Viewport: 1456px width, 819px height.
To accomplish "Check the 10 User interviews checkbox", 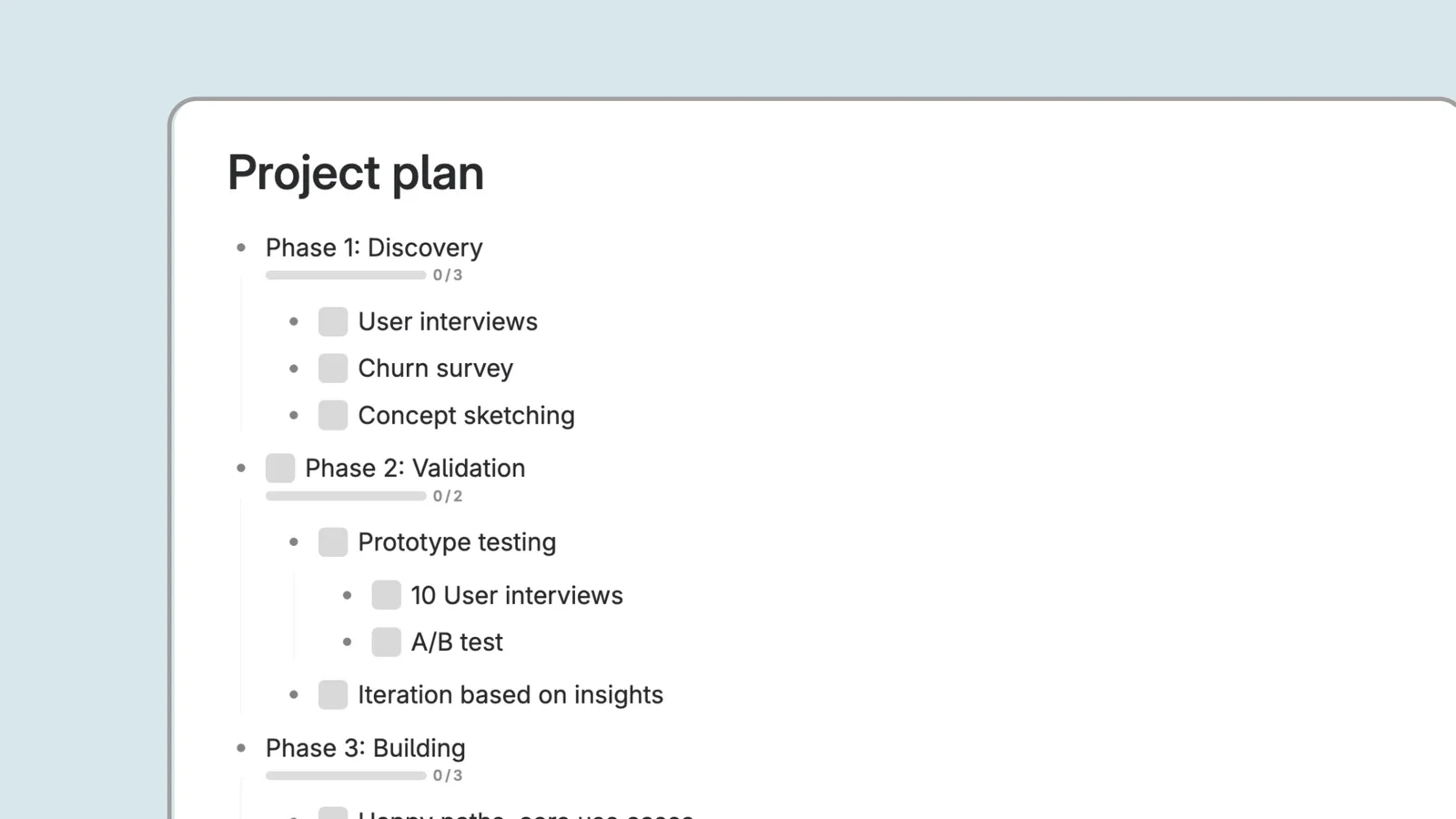I will [386, 594].
